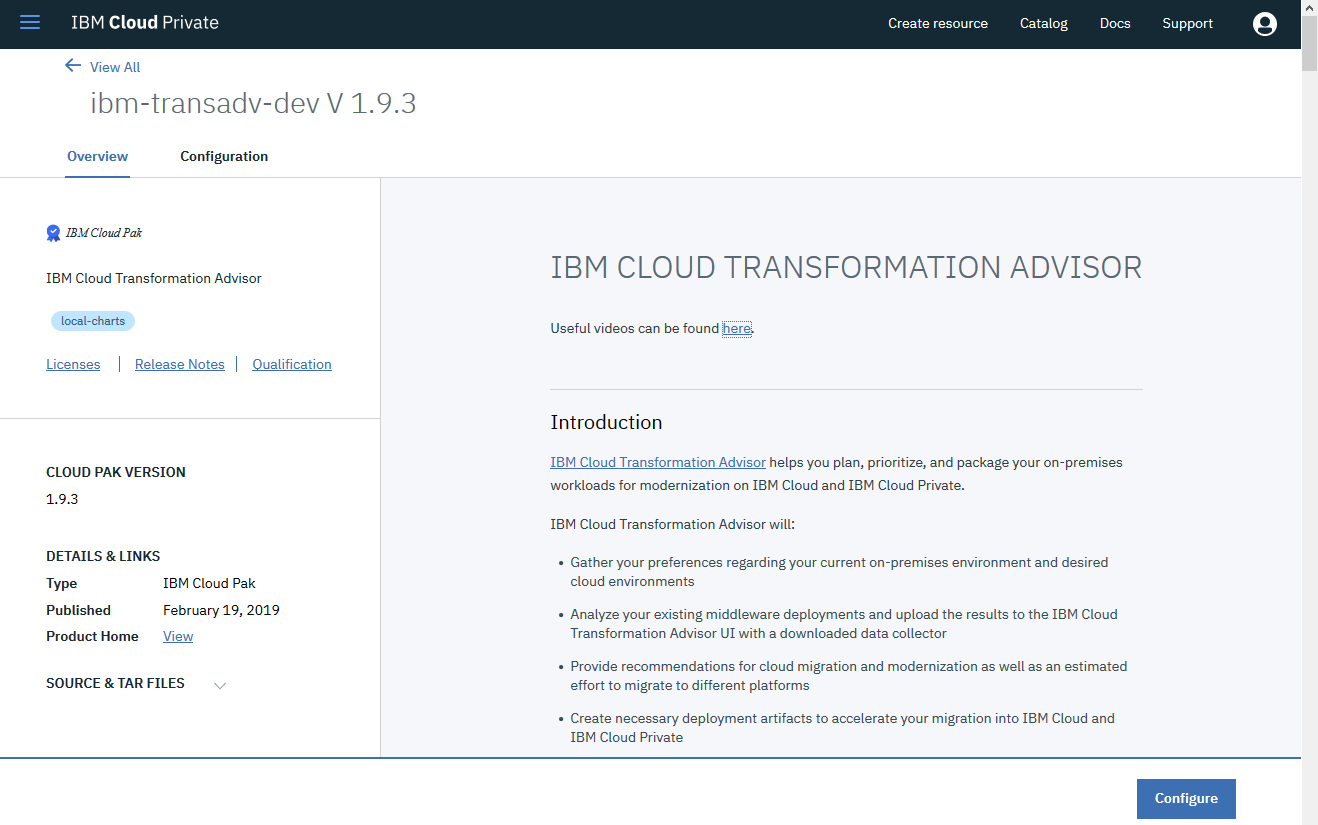Click the scrollbar up arrow
Image resolution: width=1318 pixels, height=825 pixels.
(x=1309, y=8)
